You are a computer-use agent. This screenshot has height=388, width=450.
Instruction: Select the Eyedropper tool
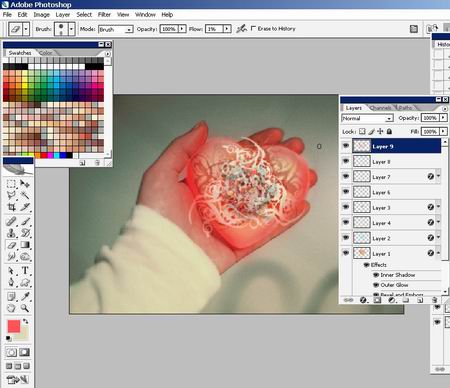pos(25,296)
